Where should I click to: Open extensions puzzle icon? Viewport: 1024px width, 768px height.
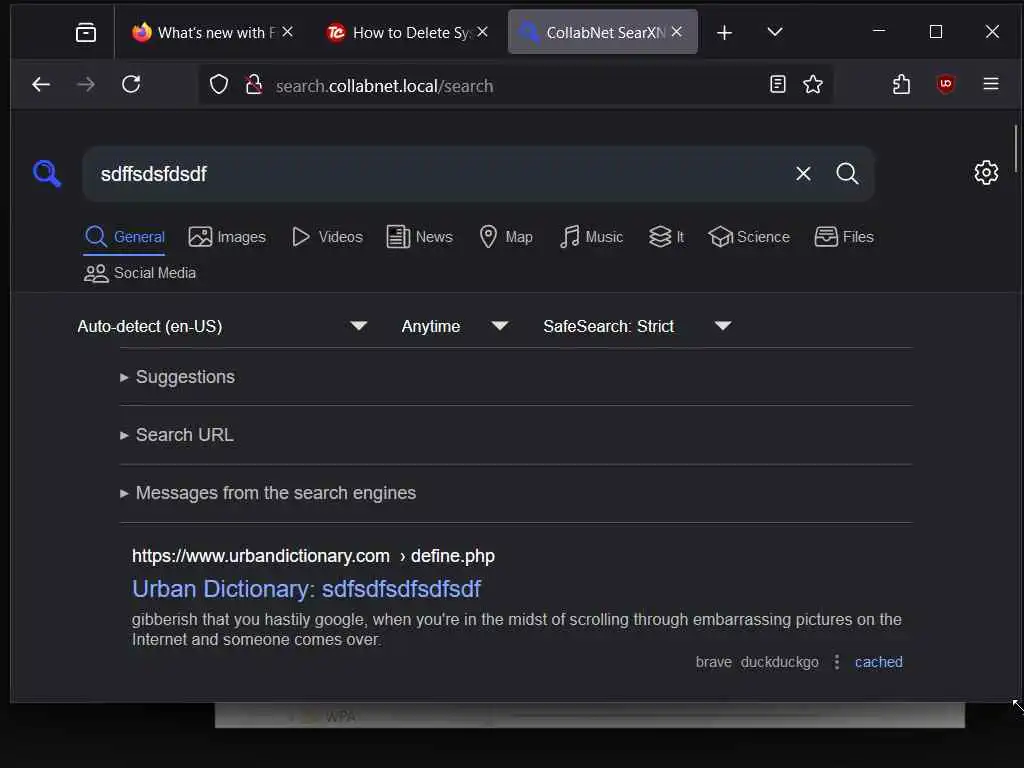coord(901,84)
